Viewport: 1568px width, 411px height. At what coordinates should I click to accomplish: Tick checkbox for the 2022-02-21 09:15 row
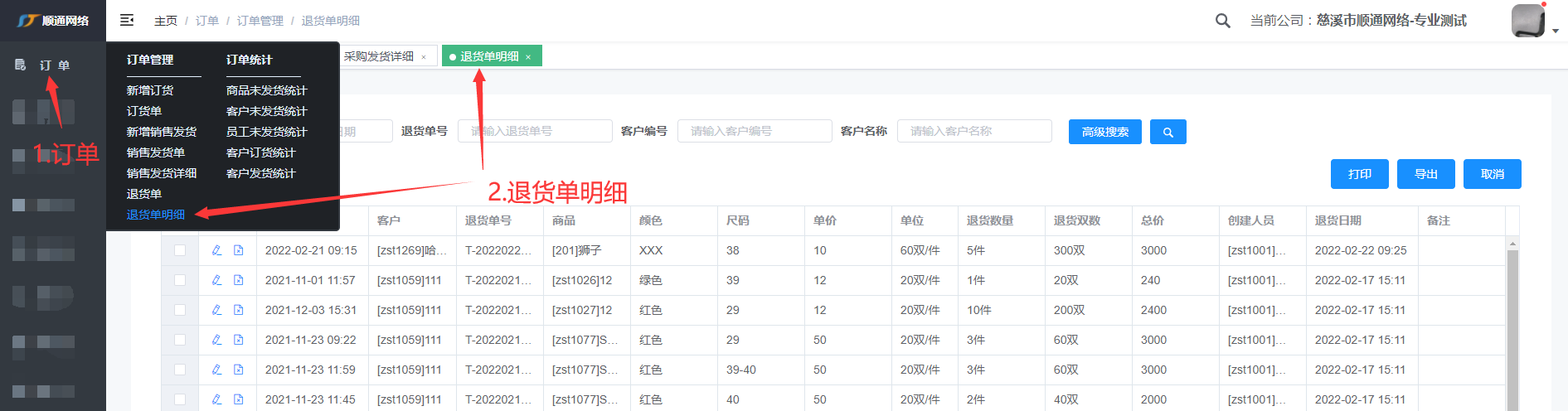coord(180,250)
